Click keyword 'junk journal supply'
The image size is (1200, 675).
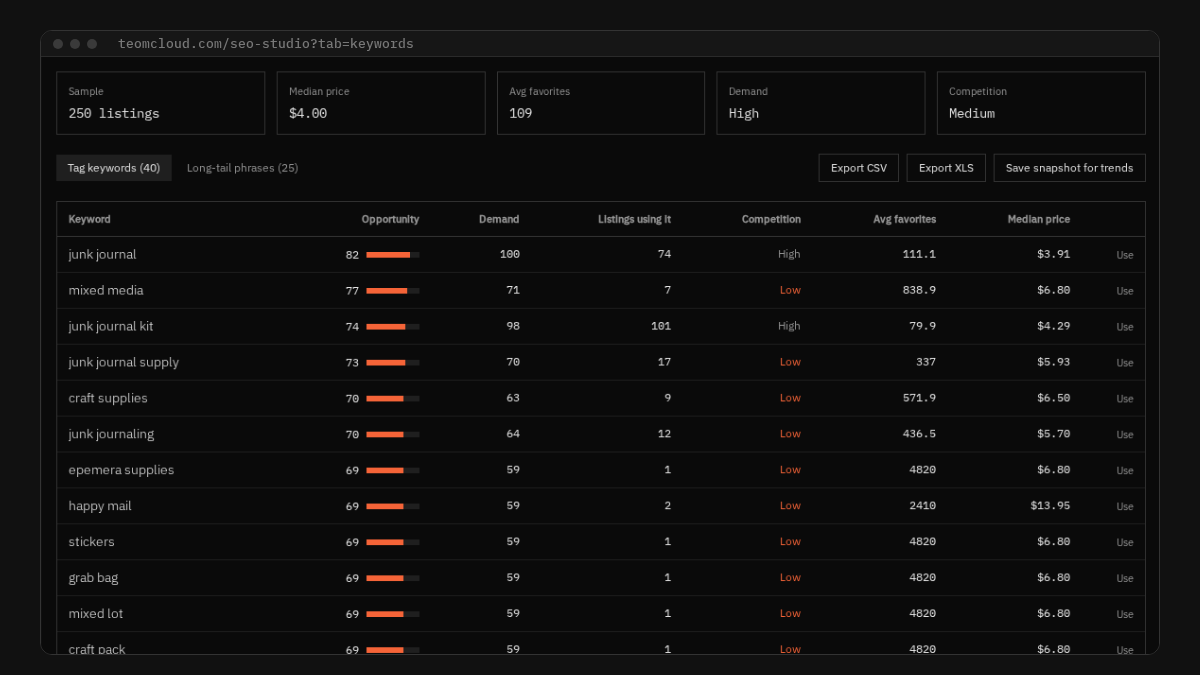pyautogui.click(x=124, y=363)
